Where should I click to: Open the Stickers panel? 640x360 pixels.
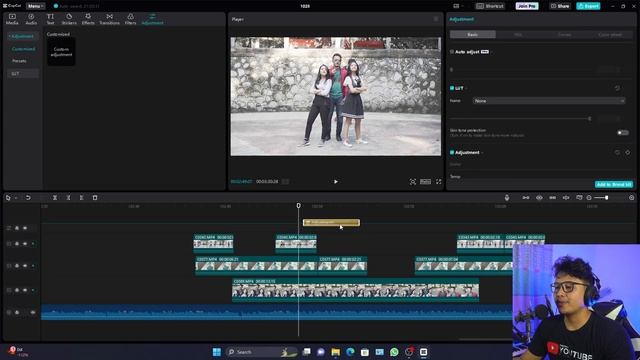click(x=69, y=19)
